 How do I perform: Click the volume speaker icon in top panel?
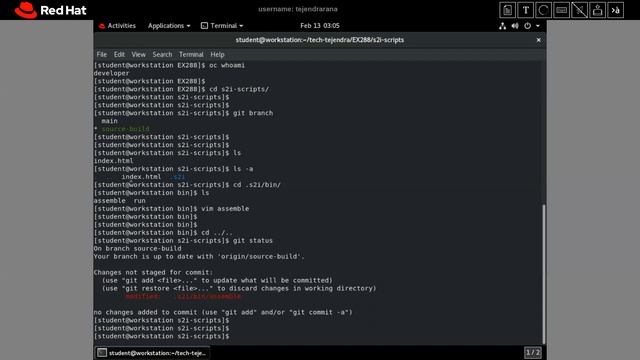click(x=515, y=26)
